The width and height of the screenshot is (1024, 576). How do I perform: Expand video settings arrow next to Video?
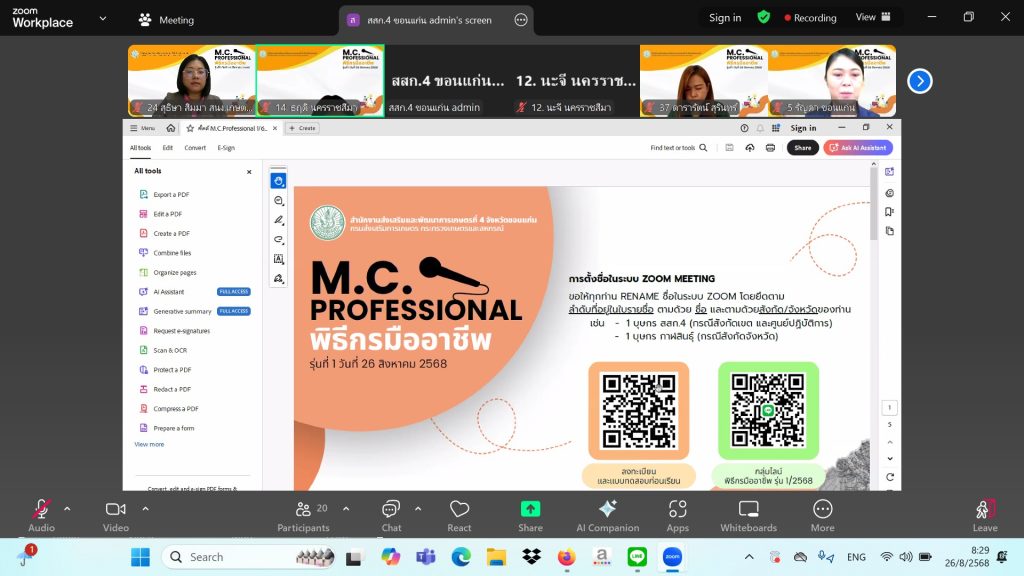(145, 508)
